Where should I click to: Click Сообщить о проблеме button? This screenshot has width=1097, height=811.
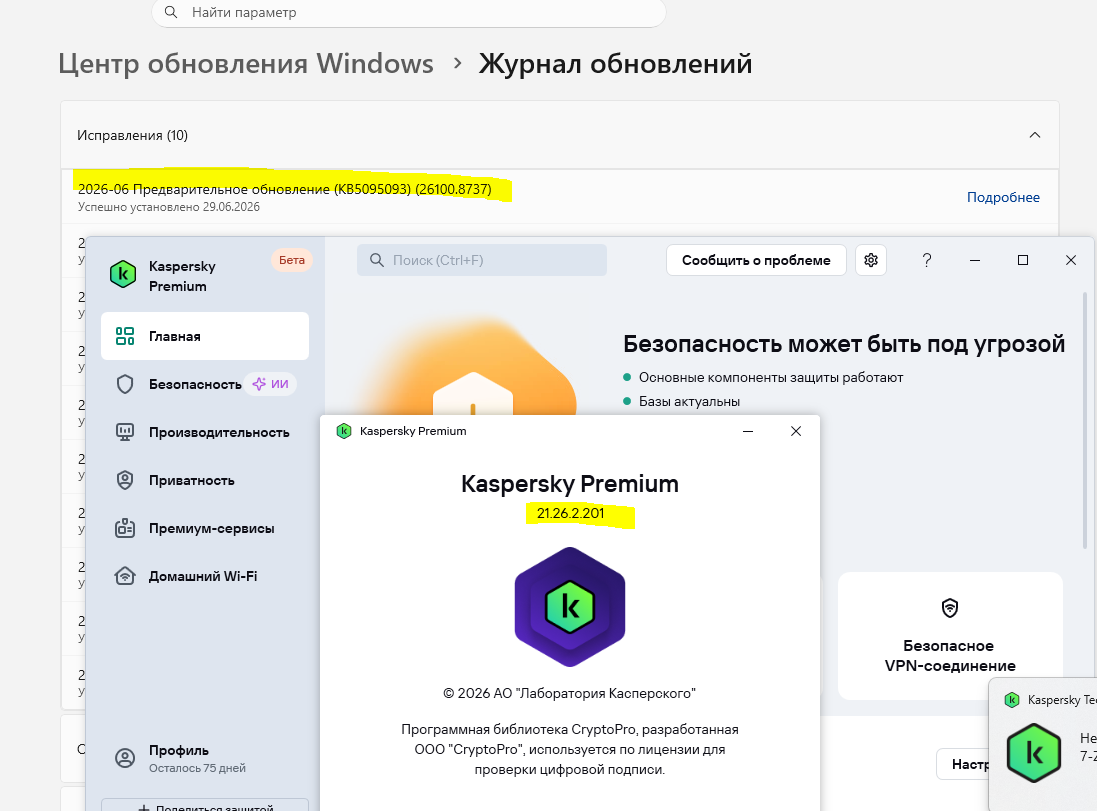[x=756, y=260]
